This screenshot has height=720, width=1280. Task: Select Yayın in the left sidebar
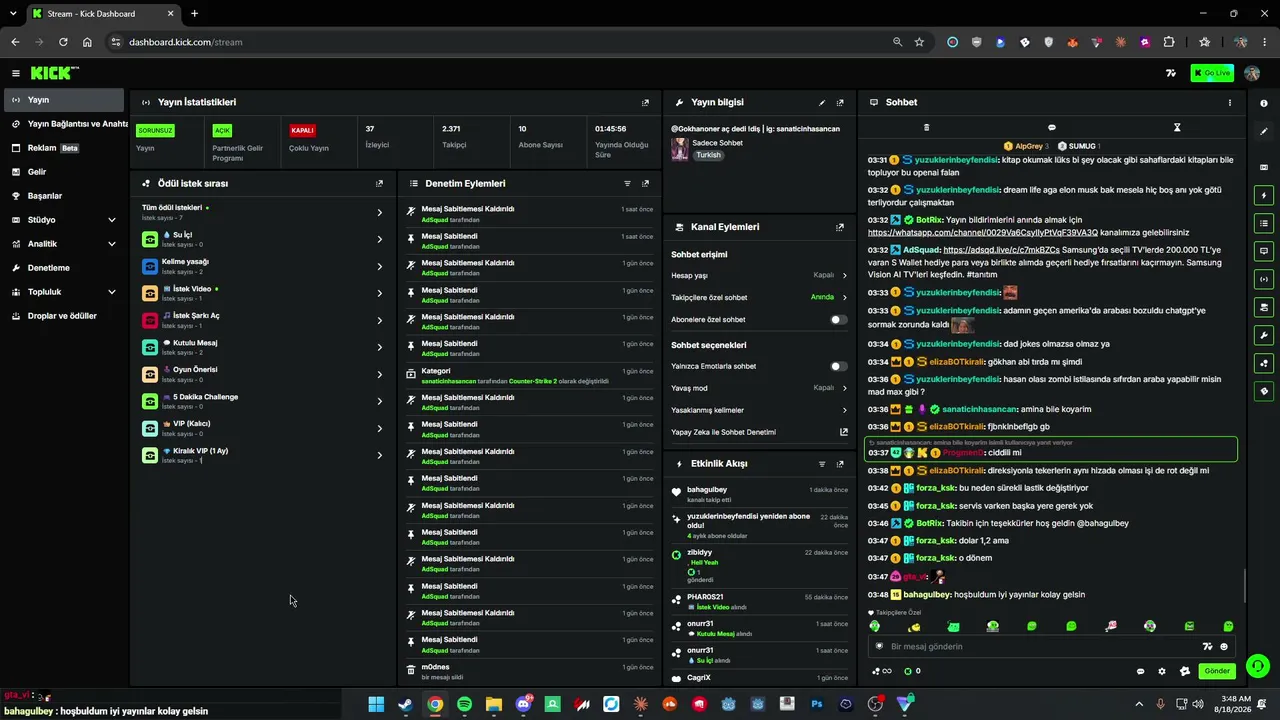coord(64,100)
